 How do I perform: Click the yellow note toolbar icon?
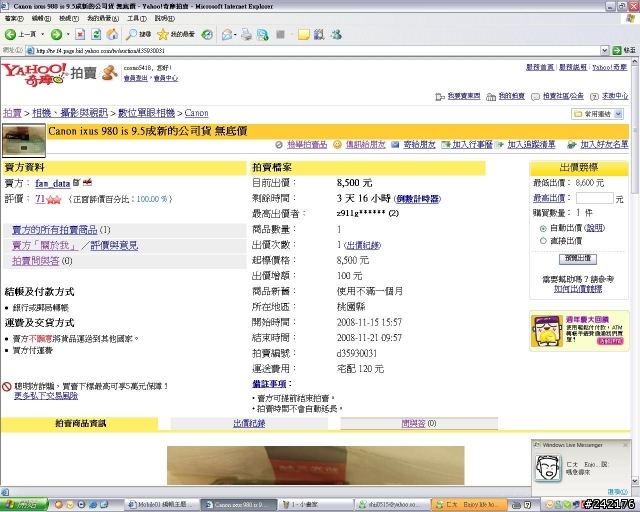point(303,35)
